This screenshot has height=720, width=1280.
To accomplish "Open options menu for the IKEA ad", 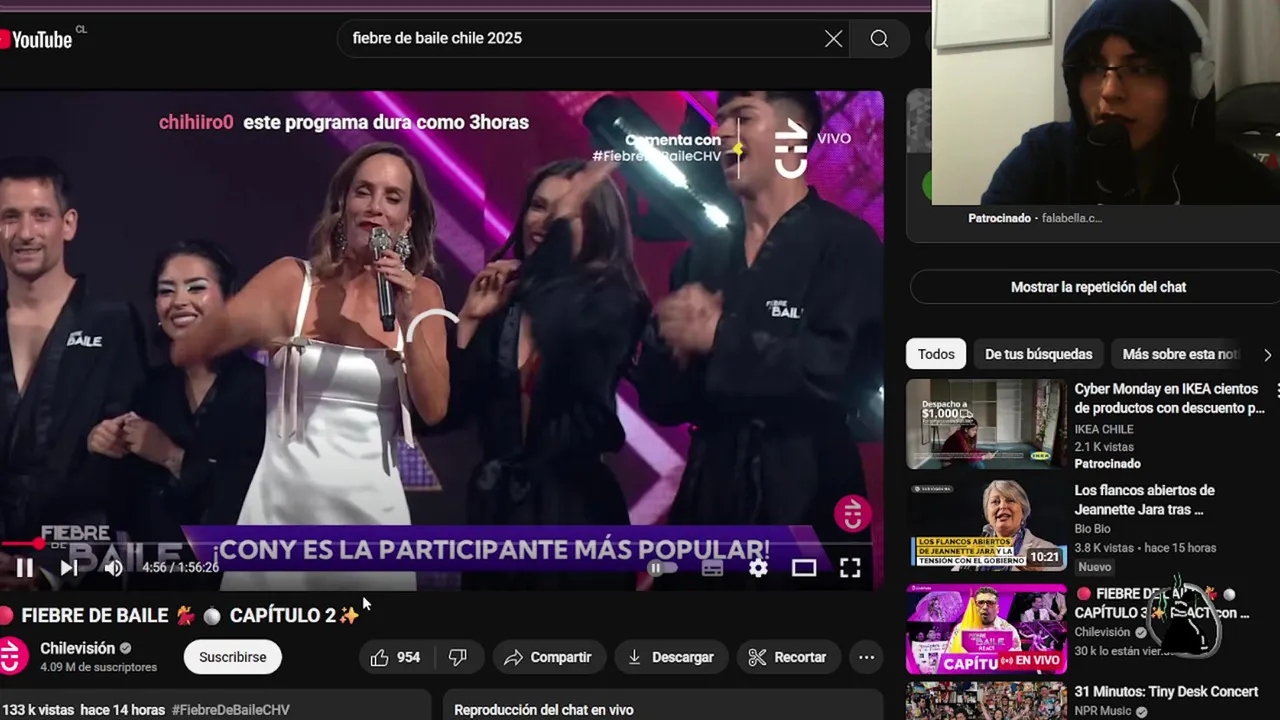I will tap(1276, 390).
